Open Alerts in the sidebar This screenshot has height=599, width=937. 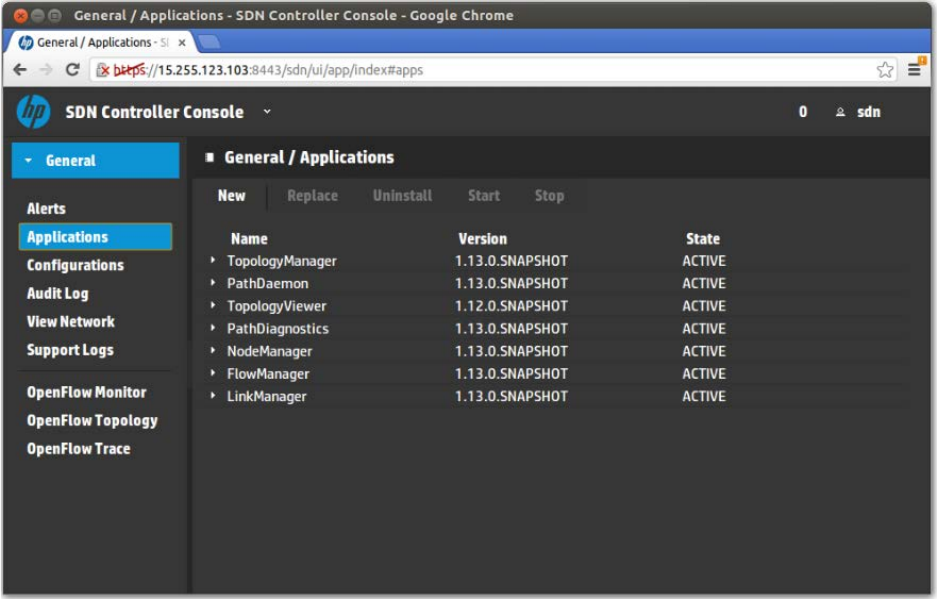click(46, 209)
